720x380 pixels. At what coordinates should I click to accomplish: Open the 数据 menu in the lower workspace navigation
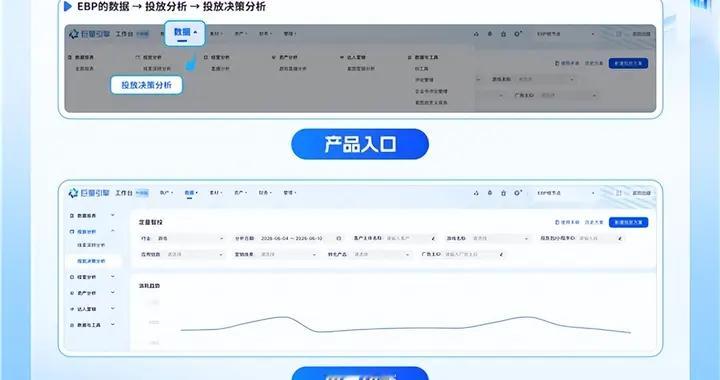coord(191,193)
